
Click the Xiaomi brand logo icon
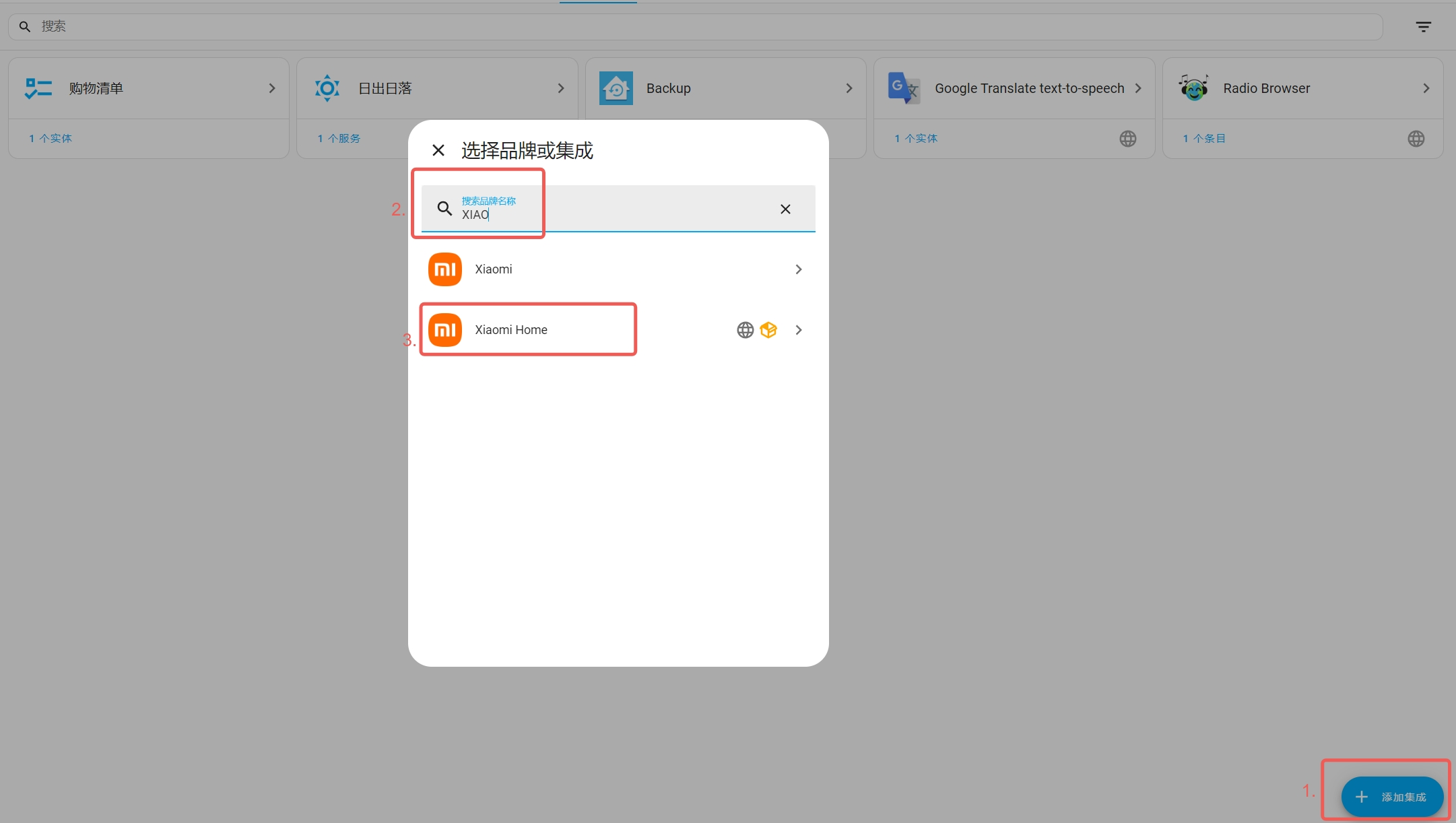445,269
